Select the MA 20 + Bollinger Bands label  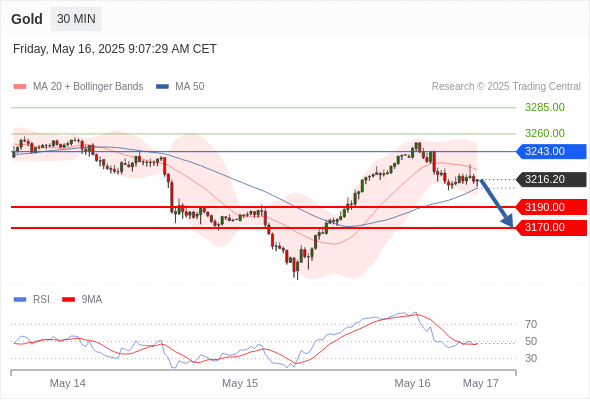click(88, 87)
